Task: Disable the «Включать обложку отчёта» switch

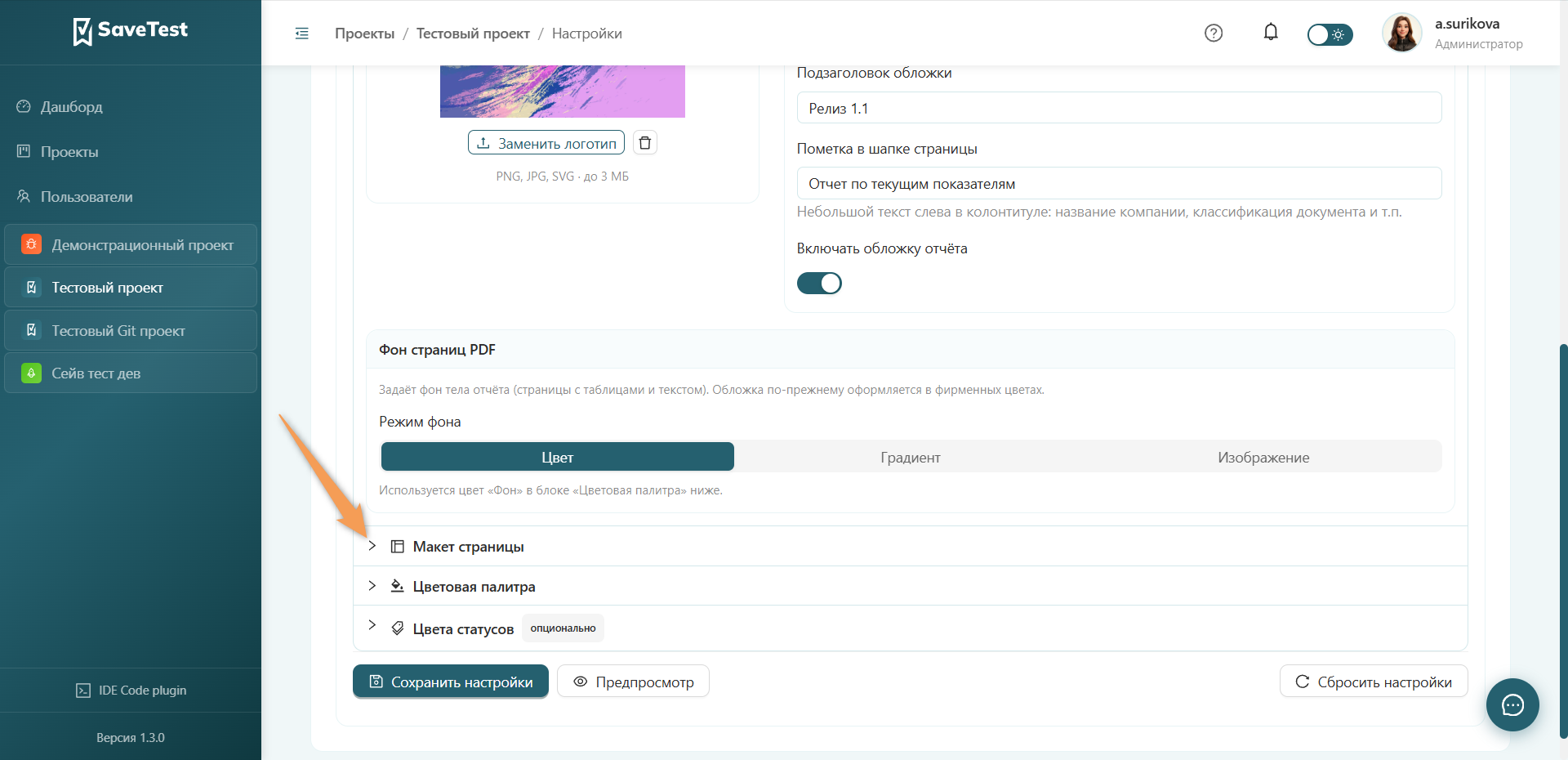Action: tap(819, 283)
